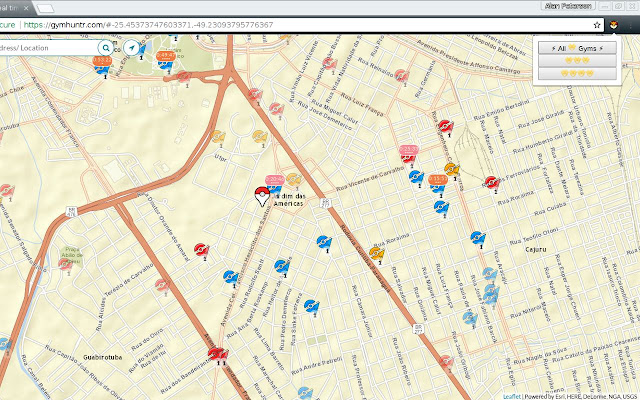Open the raid gym with timer 0:53:22
Image resolution: width=640 pixels, height=400 pixels.
(x=102, y=66)
